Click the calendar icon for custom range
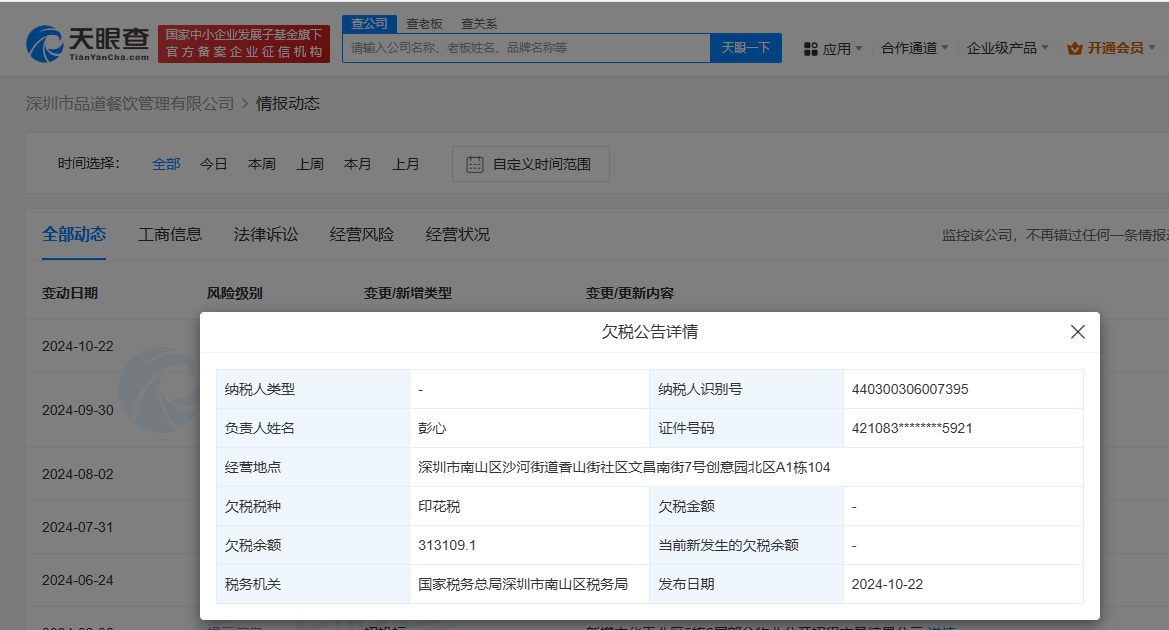 tap(475, 164)
